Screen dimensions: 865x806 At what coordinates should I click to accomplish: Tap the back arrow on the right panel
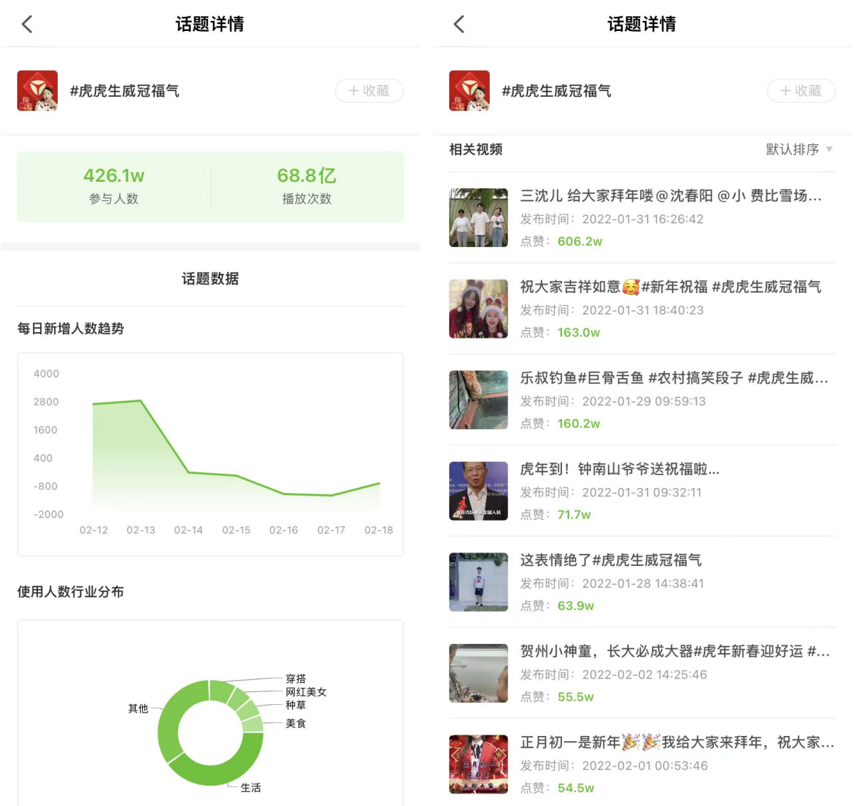[x=459, y=23]
